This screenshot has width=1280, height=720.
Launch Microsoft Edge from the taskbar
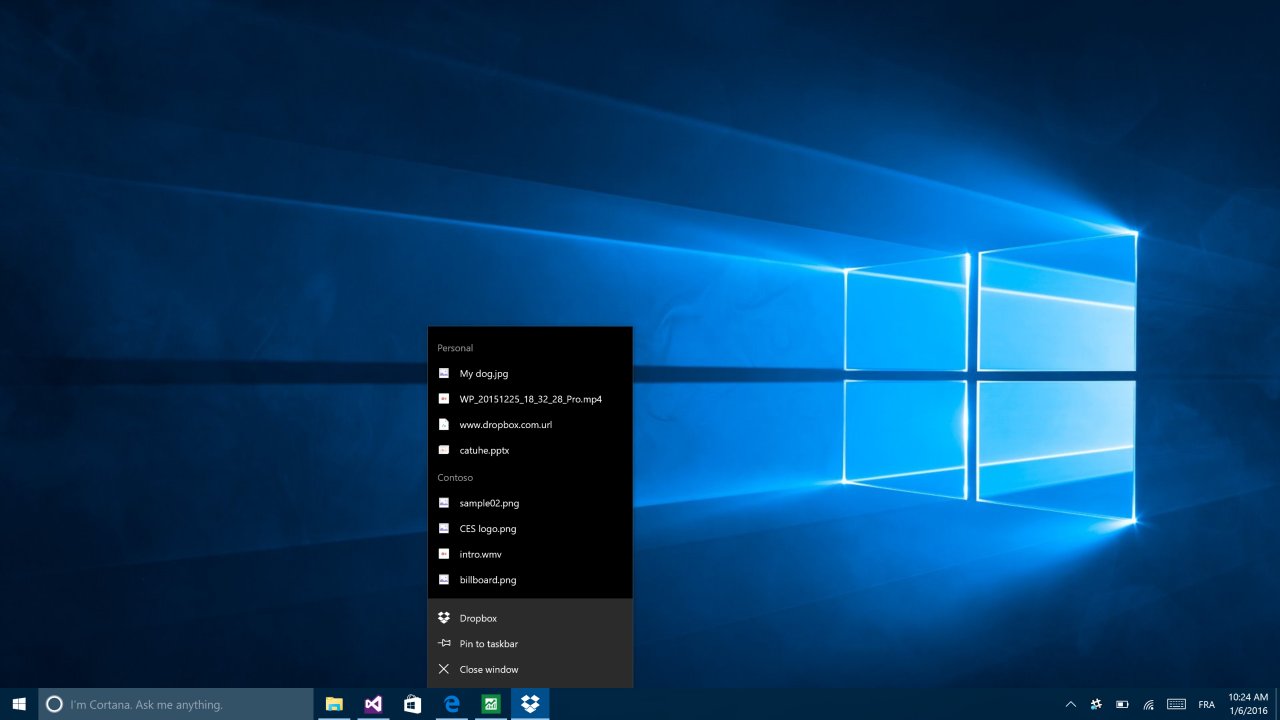coord(451,704)
